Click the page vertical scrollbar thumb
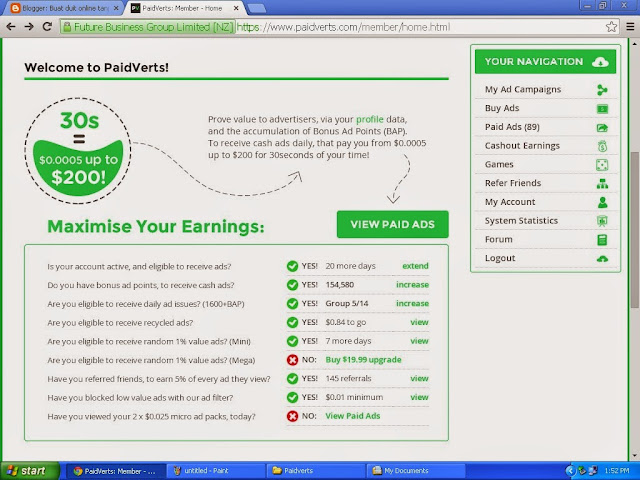The width and height of the screenshot is (640, 480). click(634, 230)
